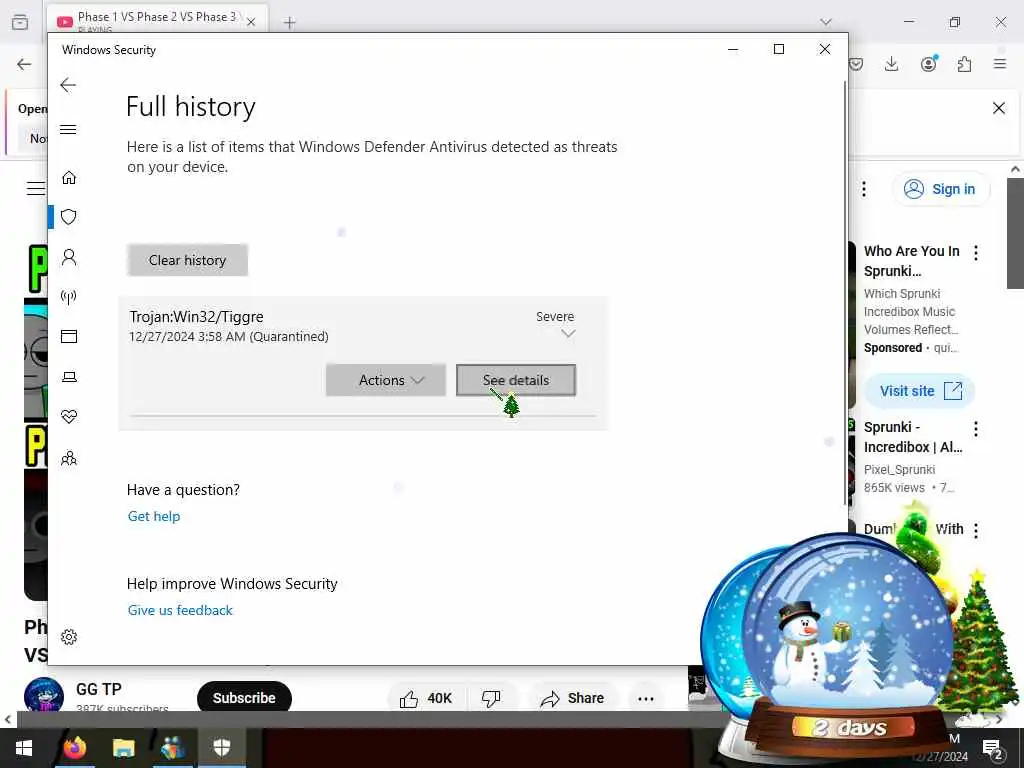The height and width of the screenshot is (768, 1024).
Task: Click the Clear history button
Action: tap(187, 260)
